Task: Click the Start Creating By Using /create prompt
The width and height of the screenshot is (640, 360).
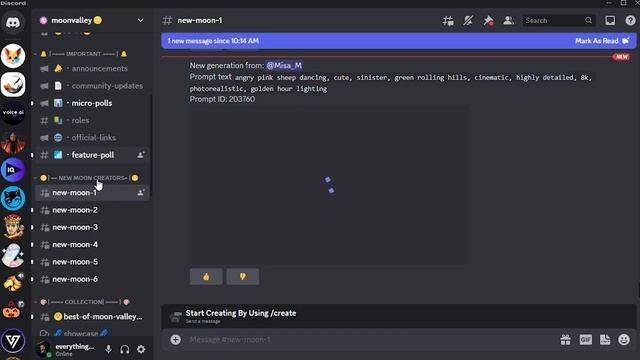Action: point(241,313)
